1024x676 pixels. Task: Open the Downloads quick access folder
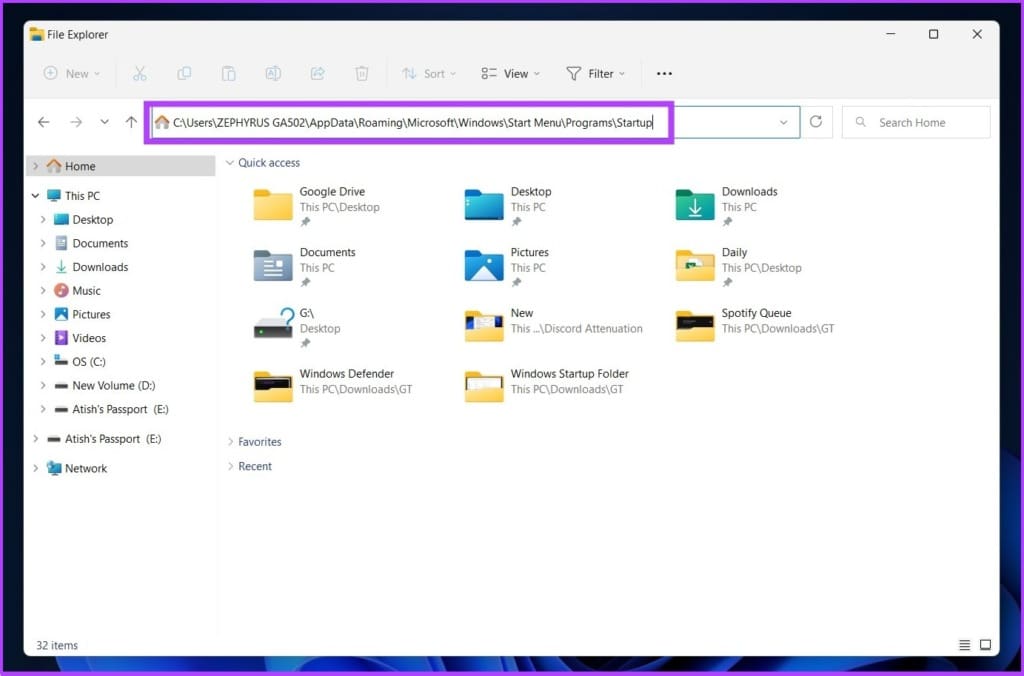726,206
